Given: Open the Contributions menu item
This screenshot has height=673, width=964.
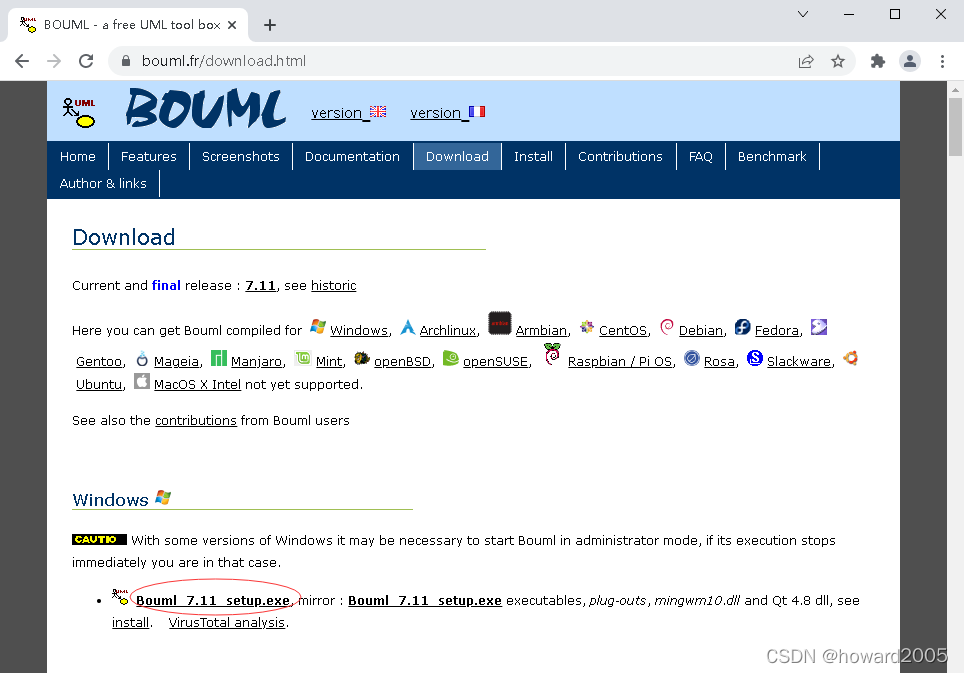Looking at the screenshot, I should pyautogui.click(x=620, y=156).
